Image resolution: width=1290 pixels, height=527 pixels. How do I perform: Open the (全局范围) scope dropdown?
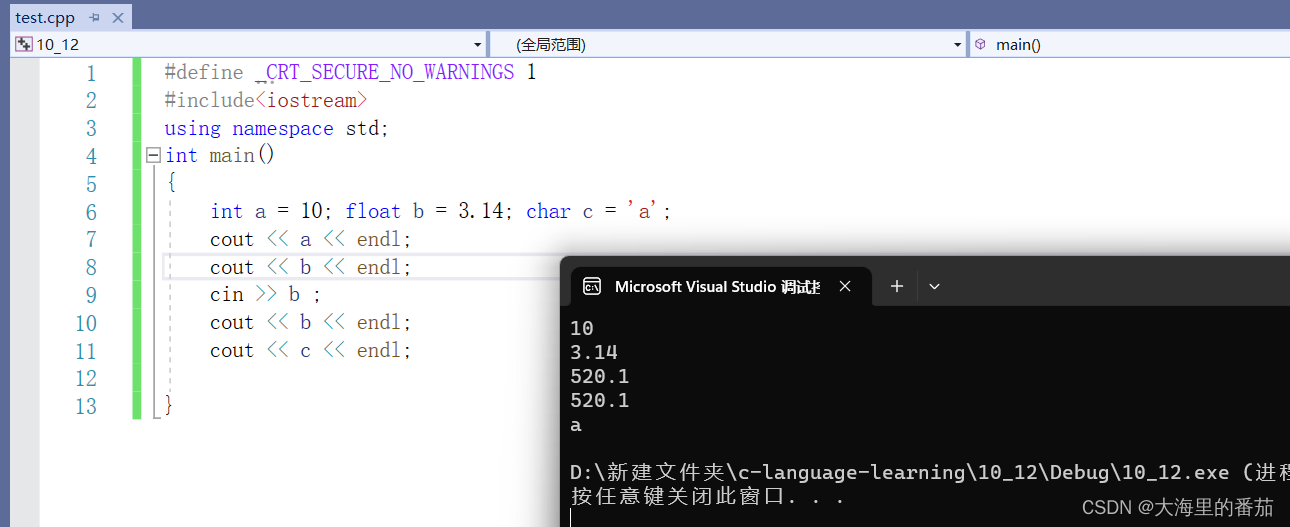click(x=957, y=45)
